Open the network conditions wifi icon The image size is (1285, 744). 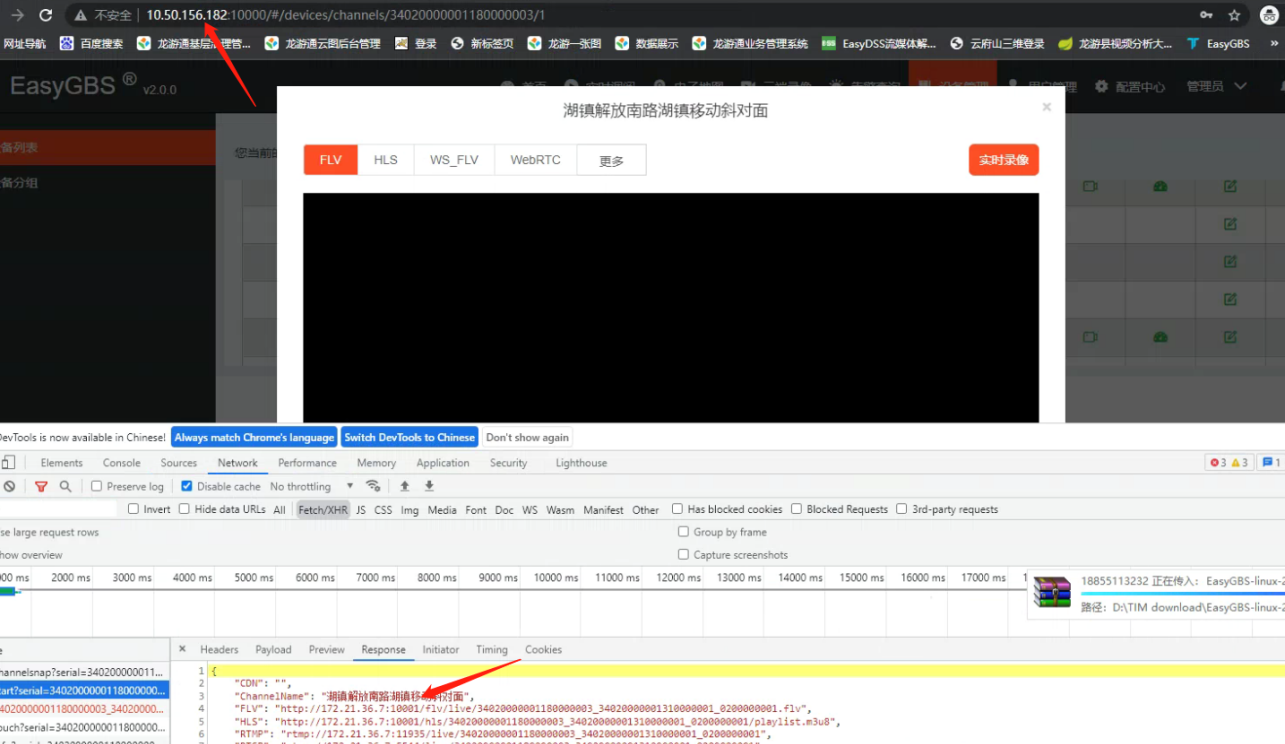point(373,486)
